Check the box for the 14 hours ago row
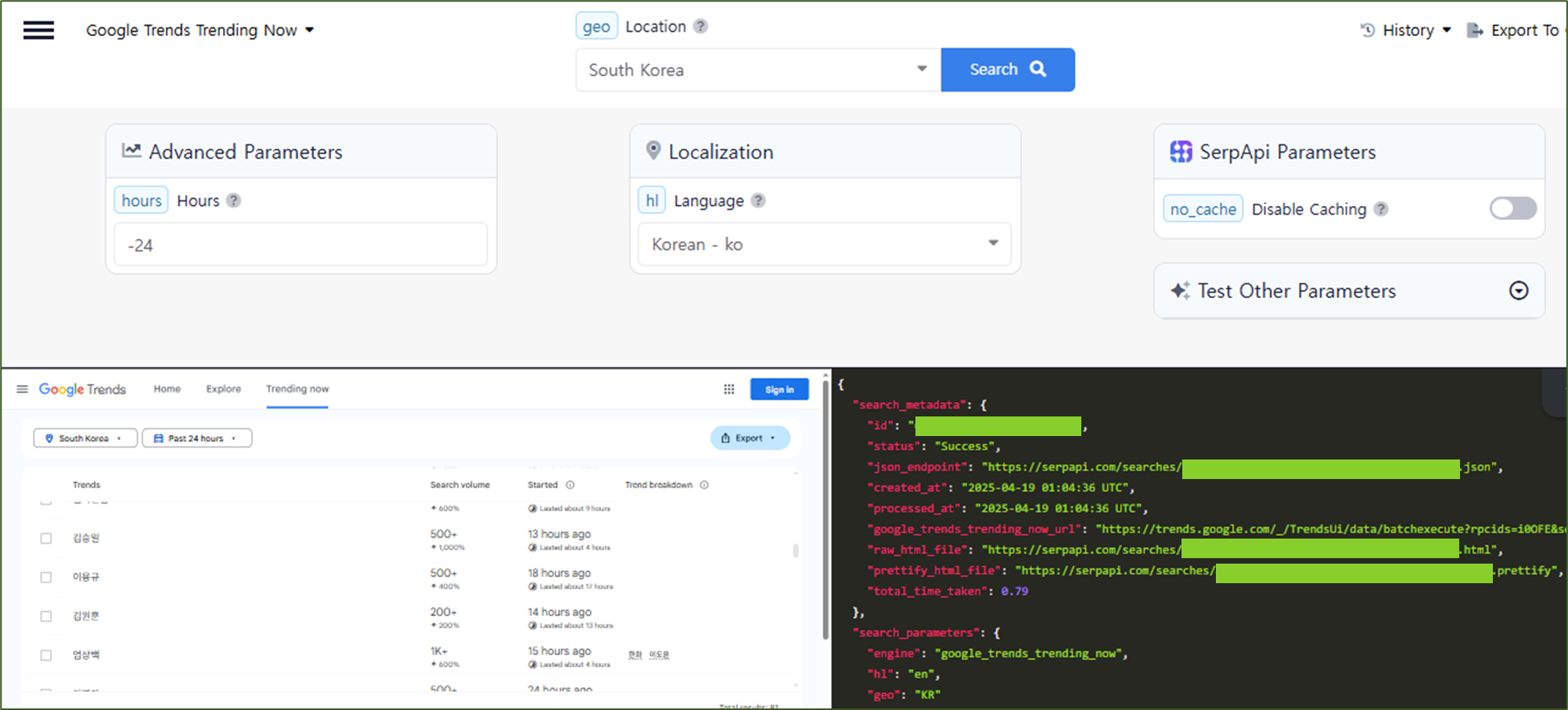Image resolution: width=1568 pixels, height=710 pixels. coord(46,617)
